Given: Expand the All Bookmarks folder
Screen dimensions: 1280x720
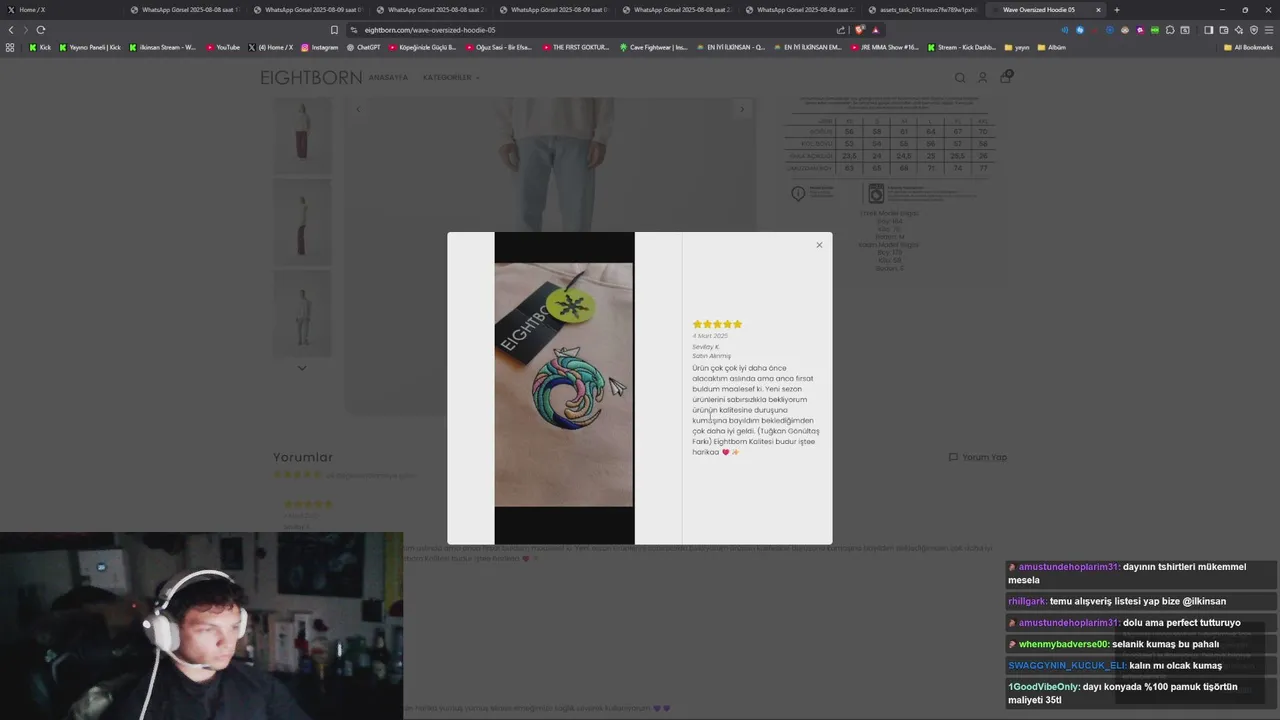Looking at the screenshot, I should (x=1248, y=47).
